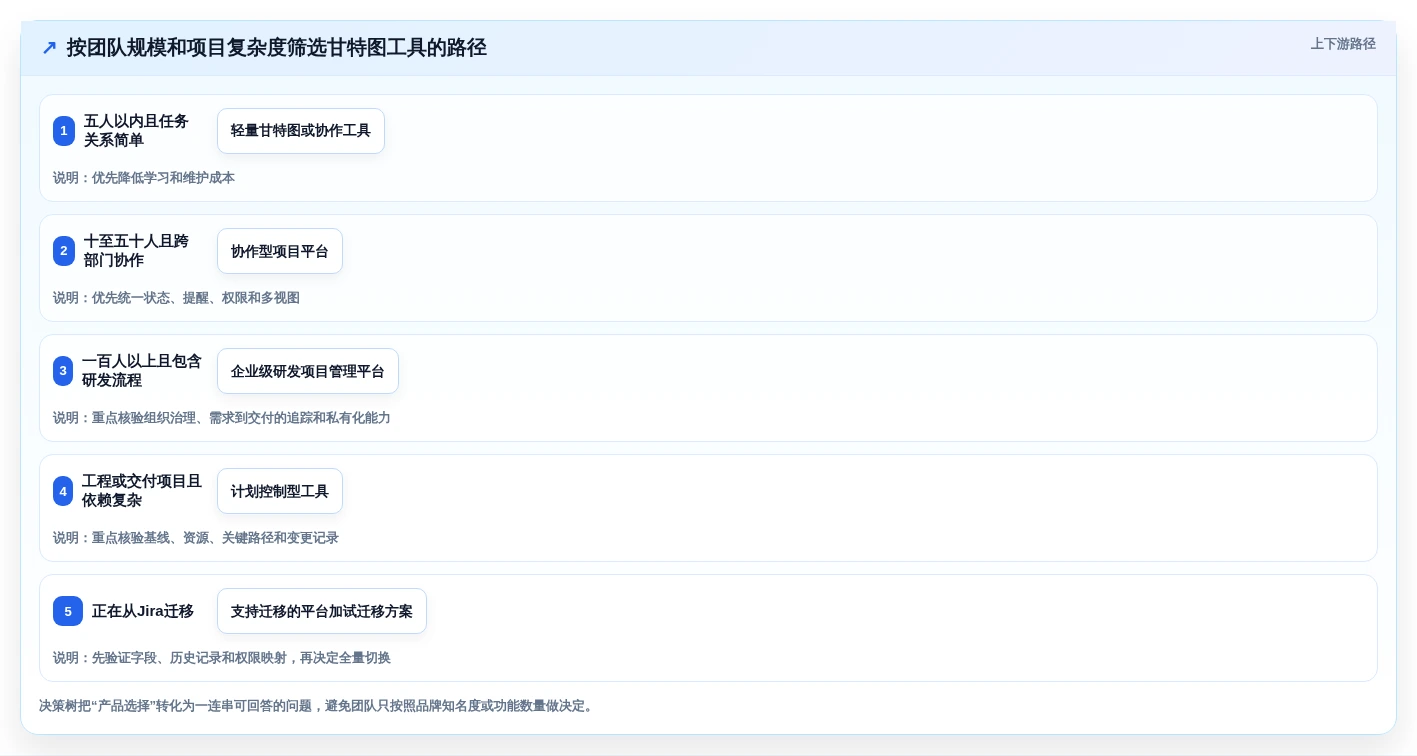Click the 上下游路径 label at top right
Viewport: 1417px width, 756px height.
pyautogui.click(x=1343, y=44)
